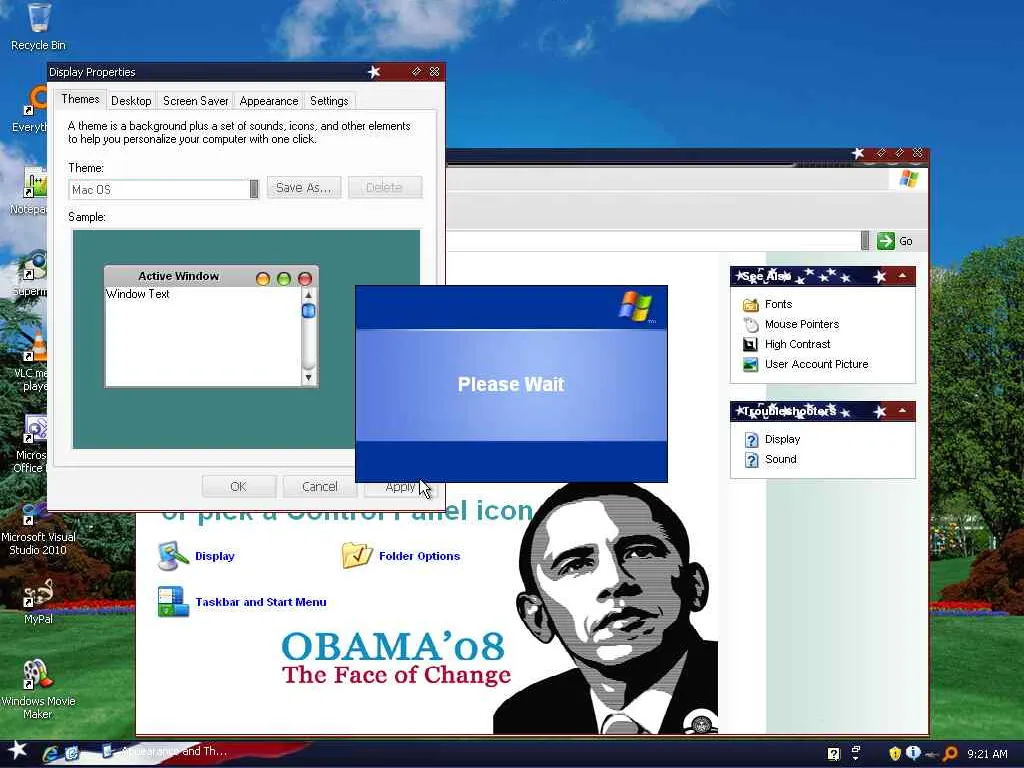Open the High Contrast link

(797, 344)
